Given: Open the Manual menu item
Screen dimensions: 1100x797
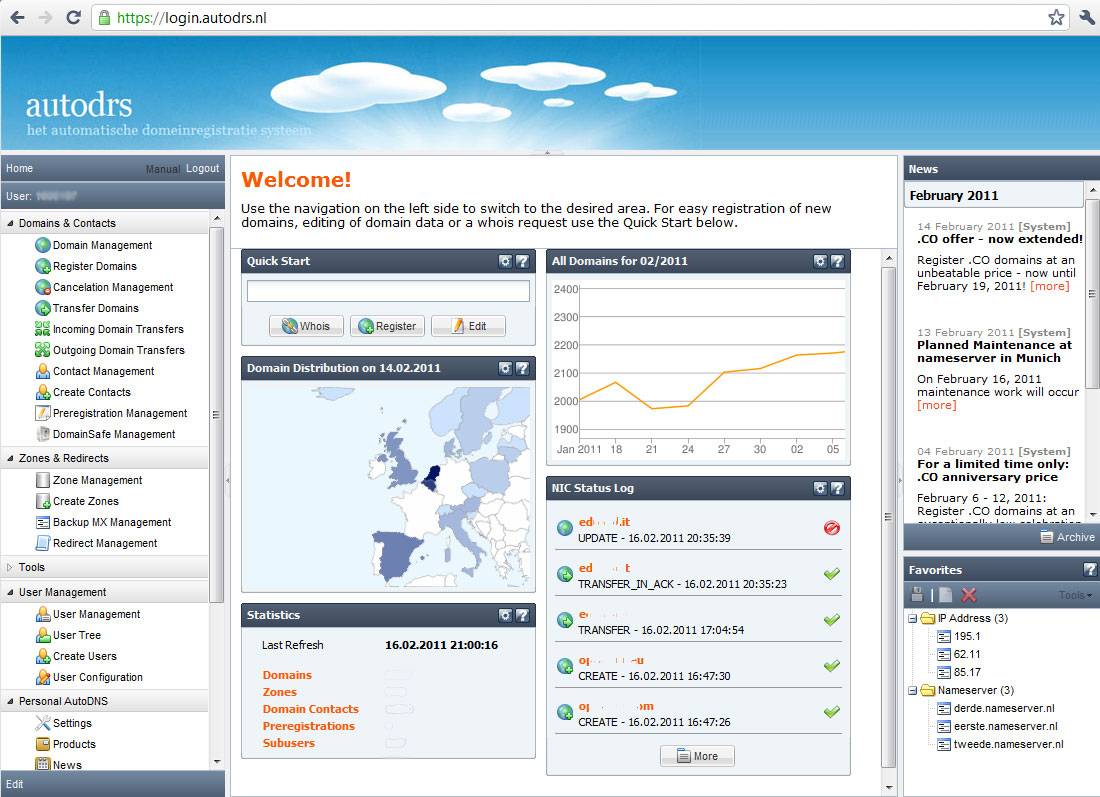Looking at the screenshot, I should coord(162,169).
